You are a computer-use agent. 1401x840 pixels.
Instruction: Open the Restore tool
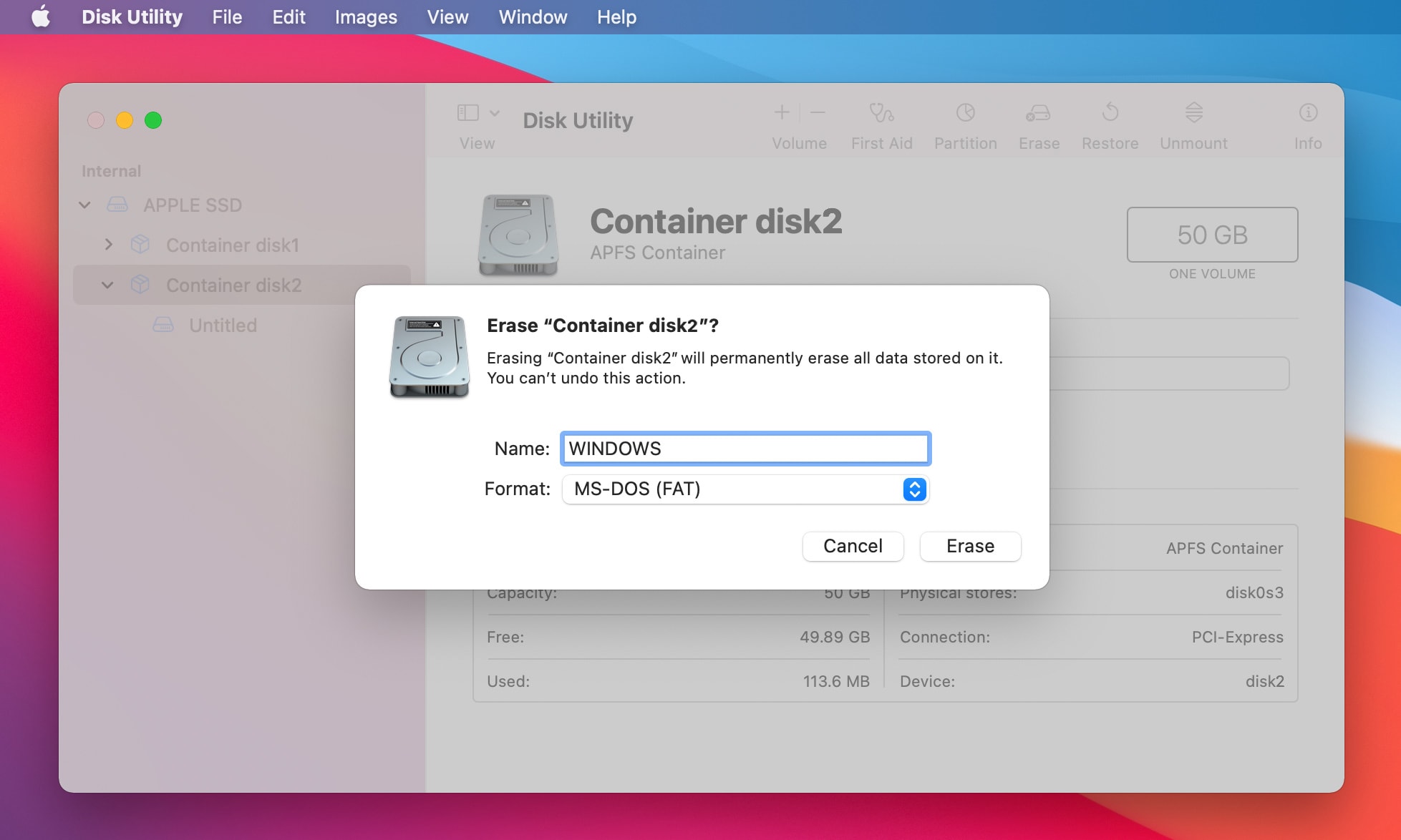(x=1110, y=123)
